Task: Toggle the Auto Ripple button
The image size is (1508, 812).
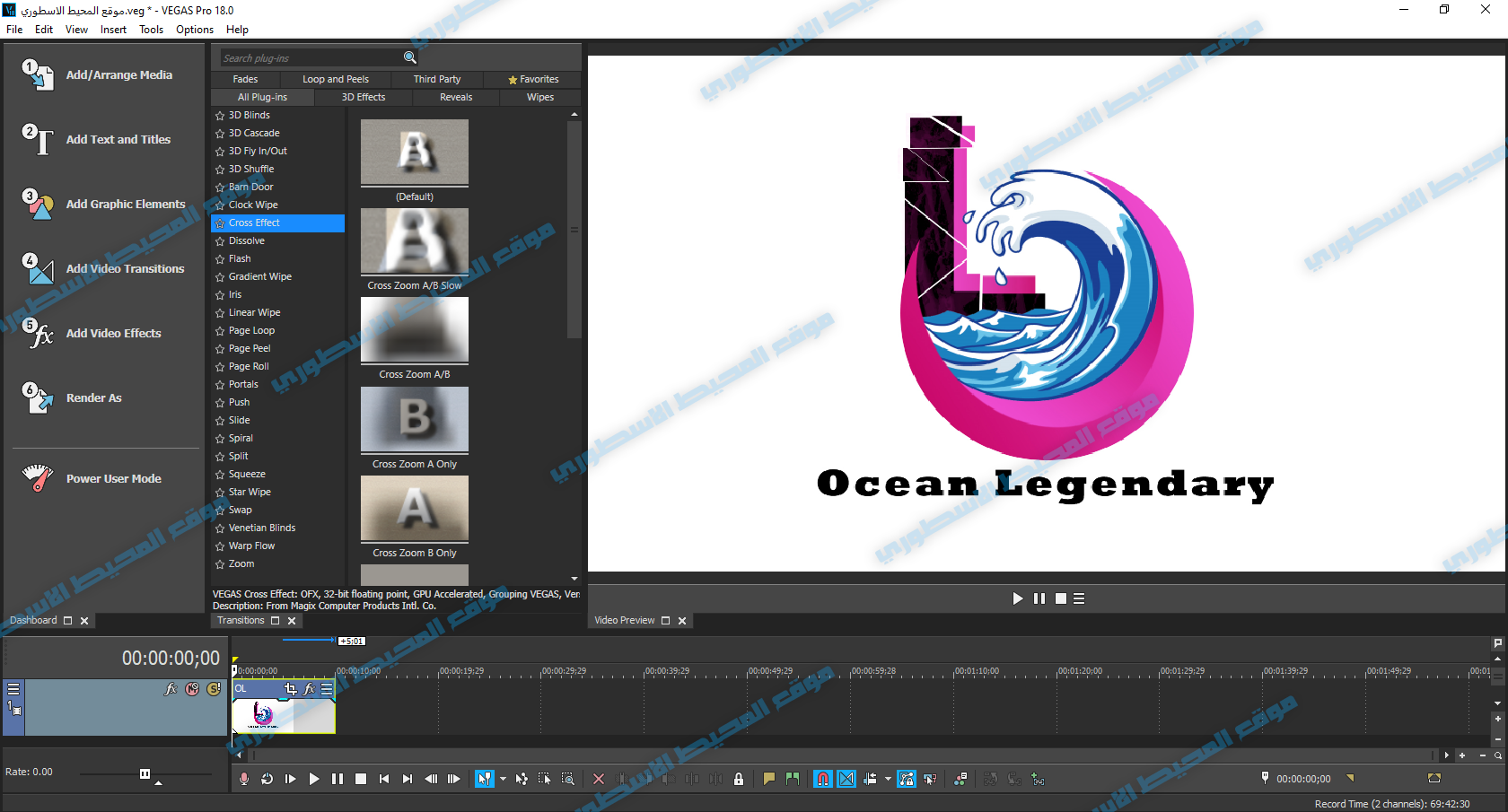Action: click(x=870, y=779)
